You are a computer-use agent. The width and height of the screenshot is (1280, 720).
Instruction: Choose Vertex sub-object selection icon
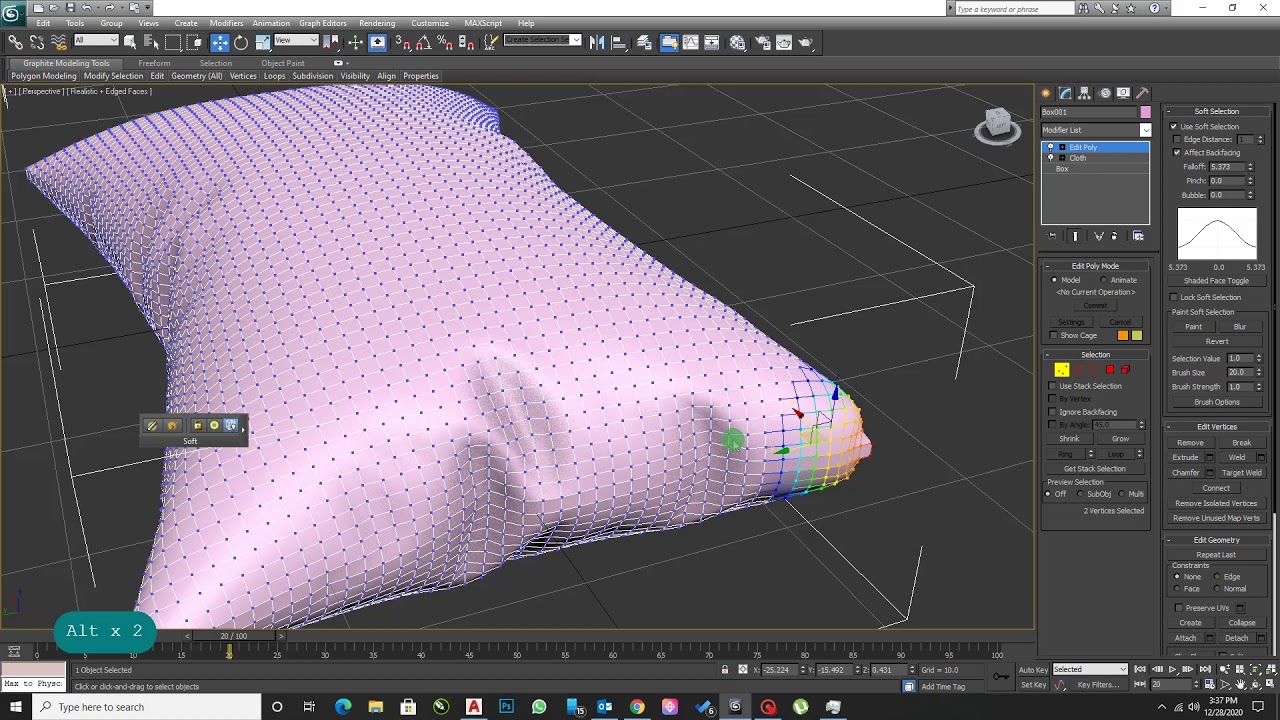(x=1062, y=370)
